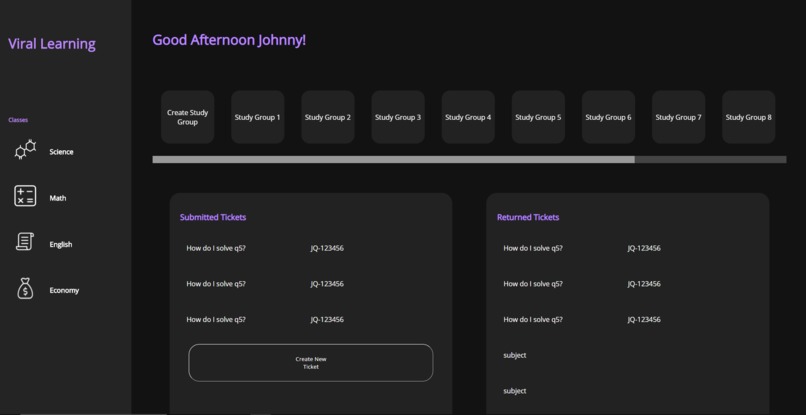
Task: Click the second 'subject' returned ticket row
Action: (x=515, y=391)
